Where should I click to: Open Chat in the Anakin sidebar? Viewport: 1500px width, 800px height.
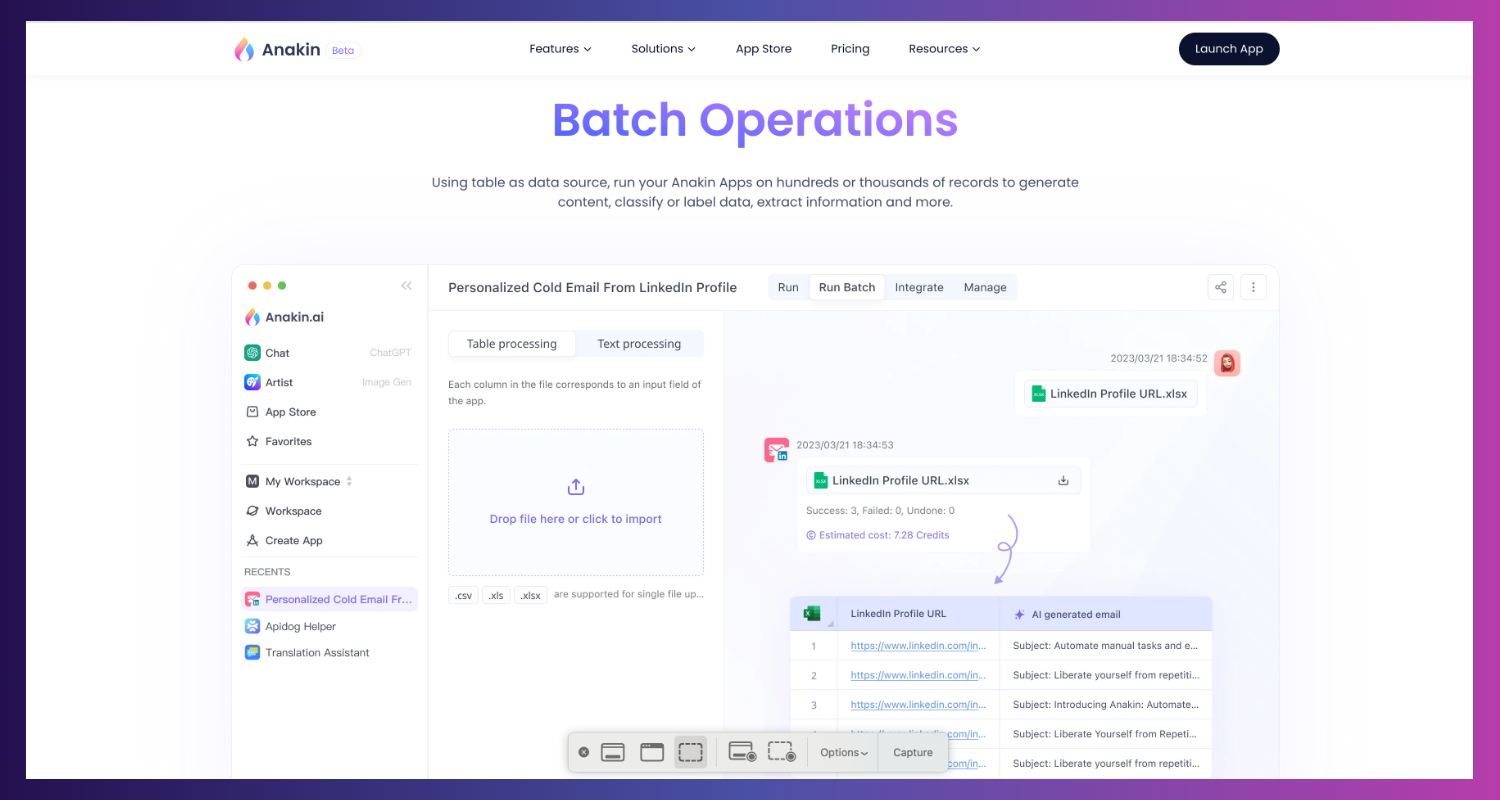277,353
